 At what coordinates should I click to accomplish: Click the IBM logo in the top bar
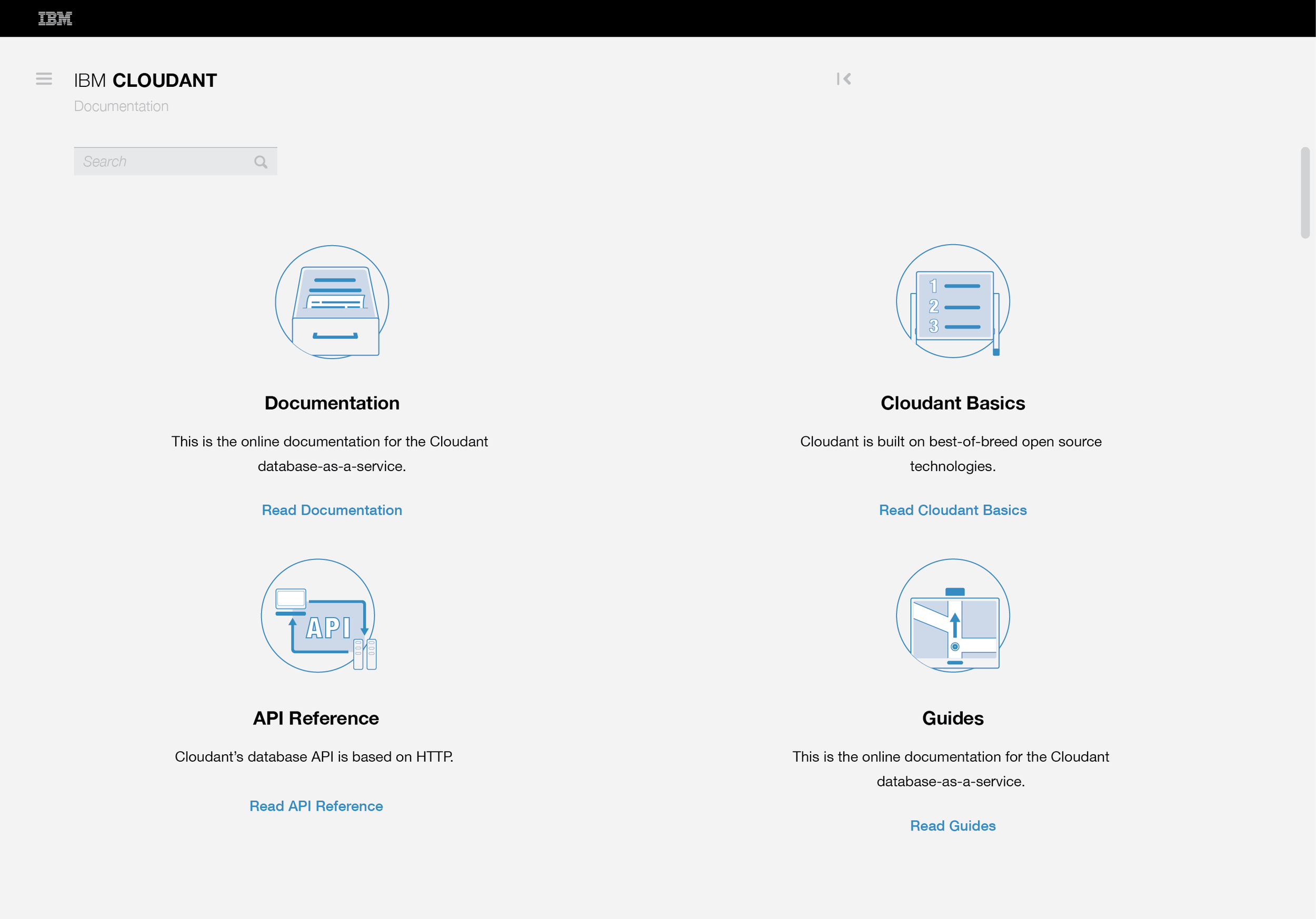(55, 18)
